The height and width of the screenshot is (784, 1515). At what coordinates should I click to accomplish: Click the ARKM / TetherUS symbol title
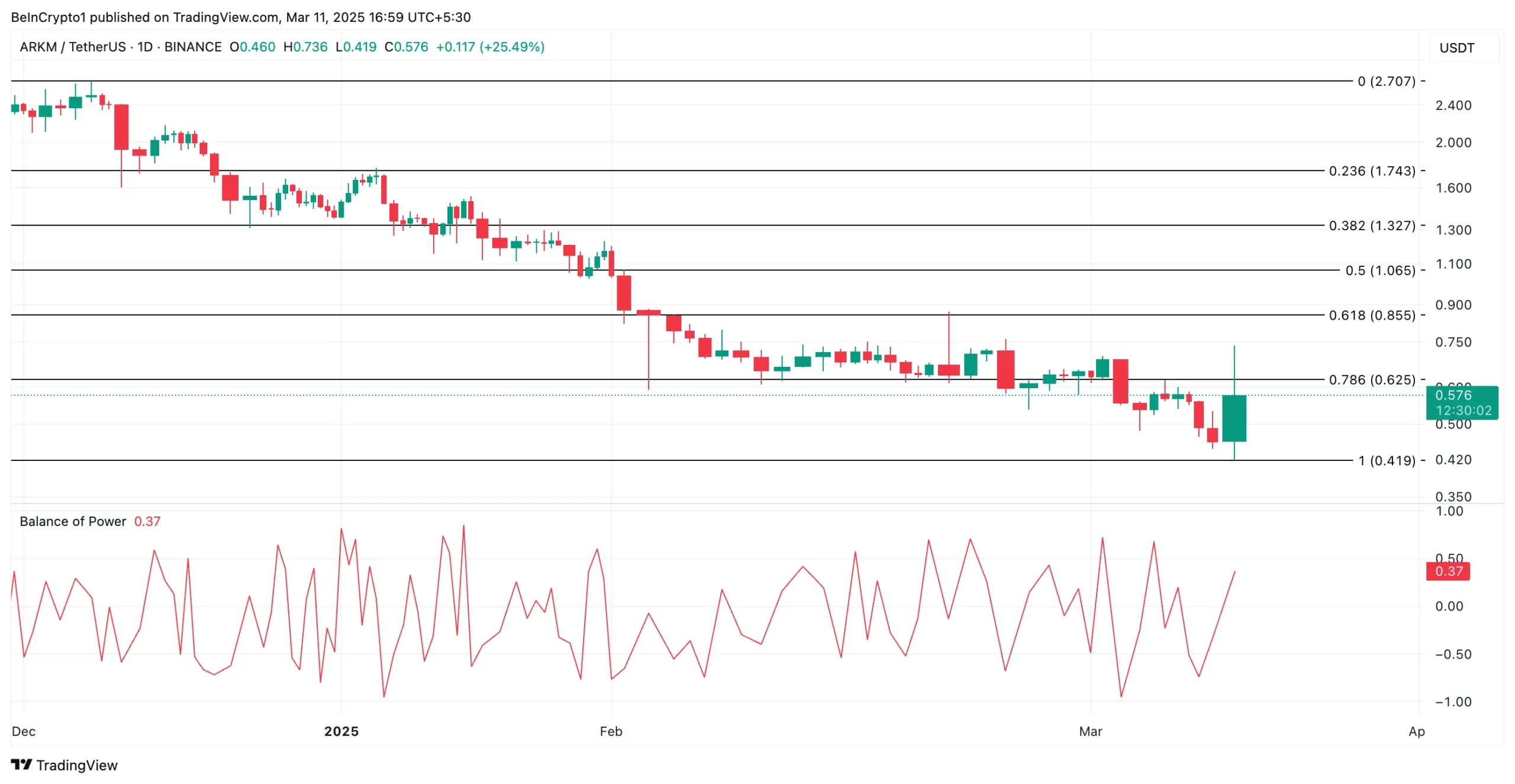[x=72, y=47]
